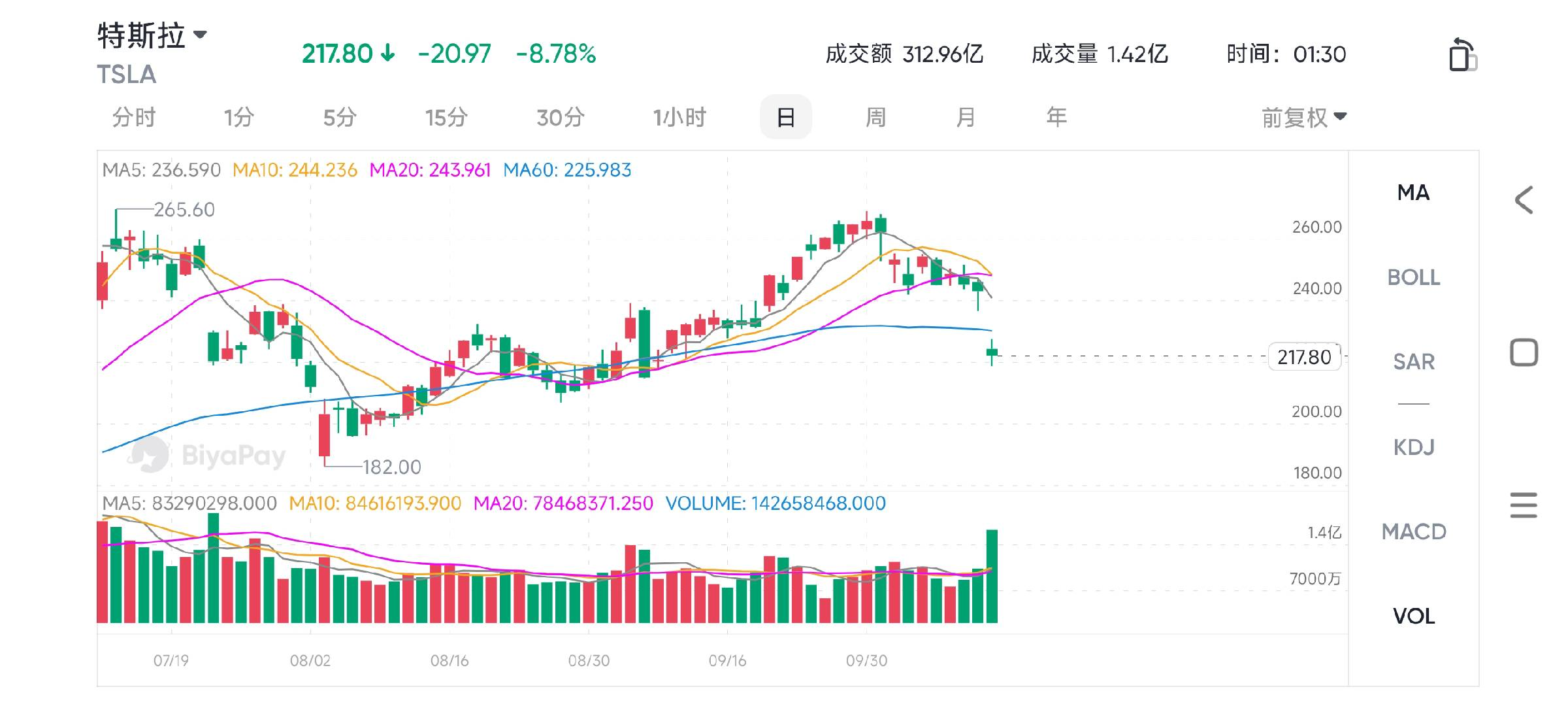Click the 1.4亿 volume axis label
Image resolution: width=1568 pixels, height=706 pixels.
[x=1324, y=533]
